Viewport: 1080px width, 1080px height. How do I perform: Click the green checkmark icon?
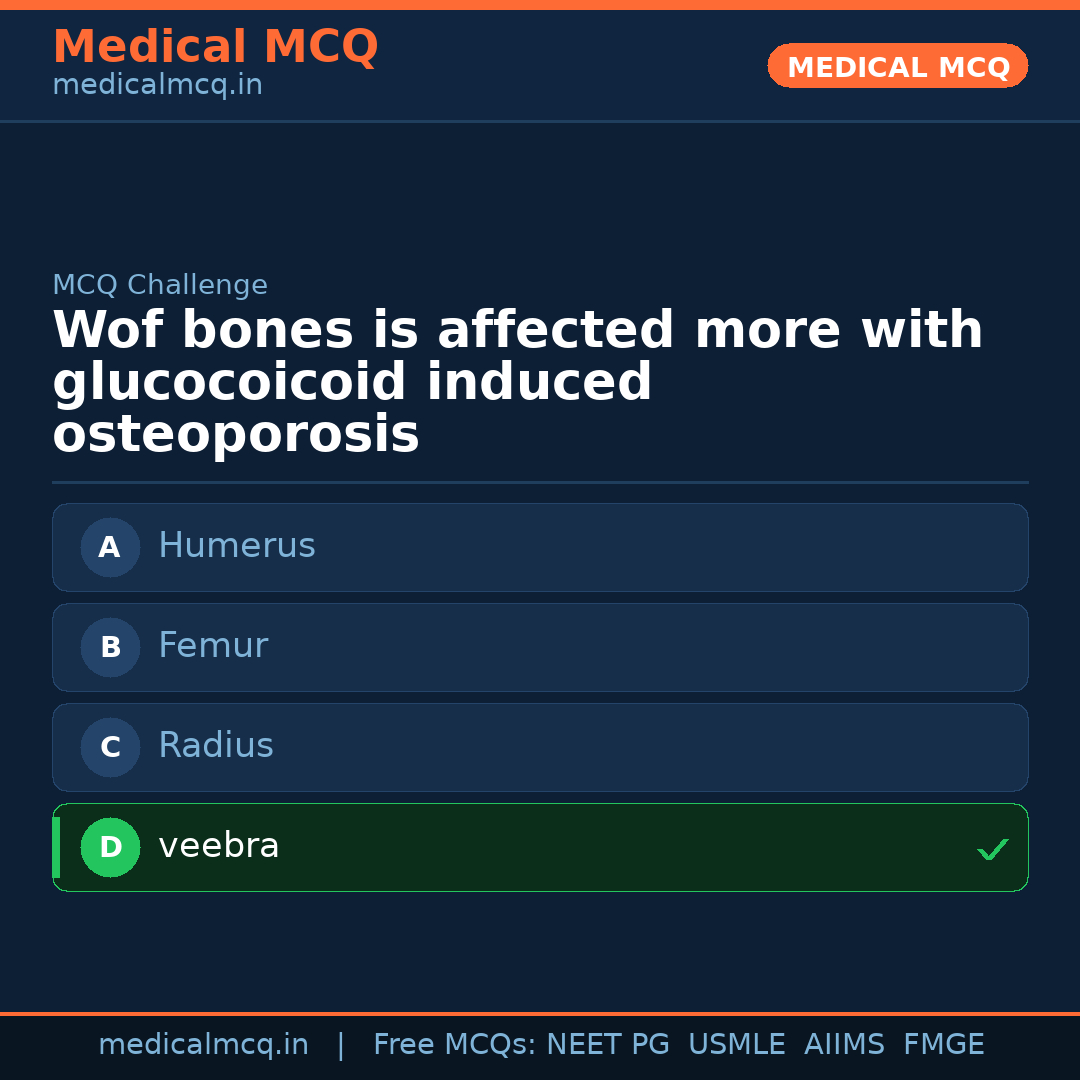[992, 850]
